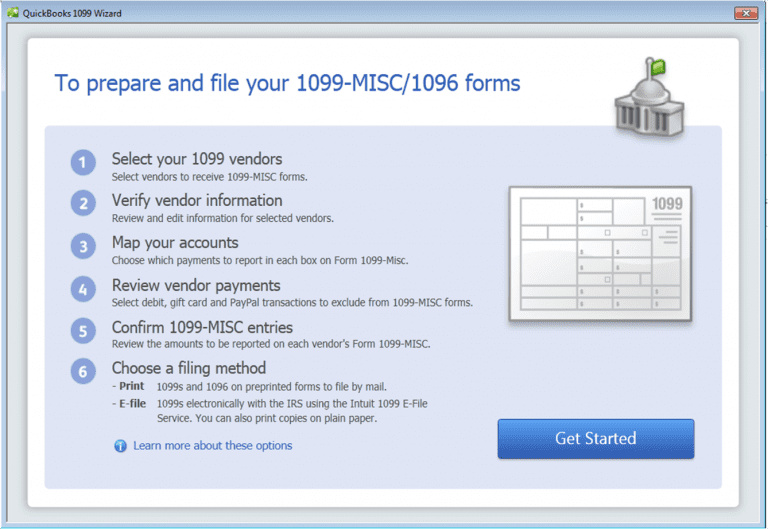Viewport: 768px width, 529px height.
Task: Click 'Choose which payments to report' description
Action: (x=260, y=261)
